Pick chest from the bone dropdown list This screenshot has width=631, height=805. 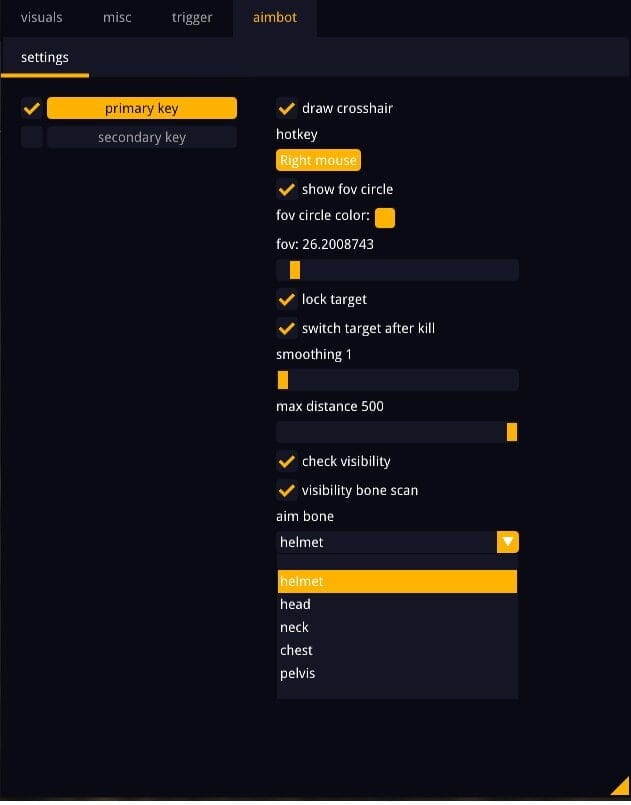397,650
